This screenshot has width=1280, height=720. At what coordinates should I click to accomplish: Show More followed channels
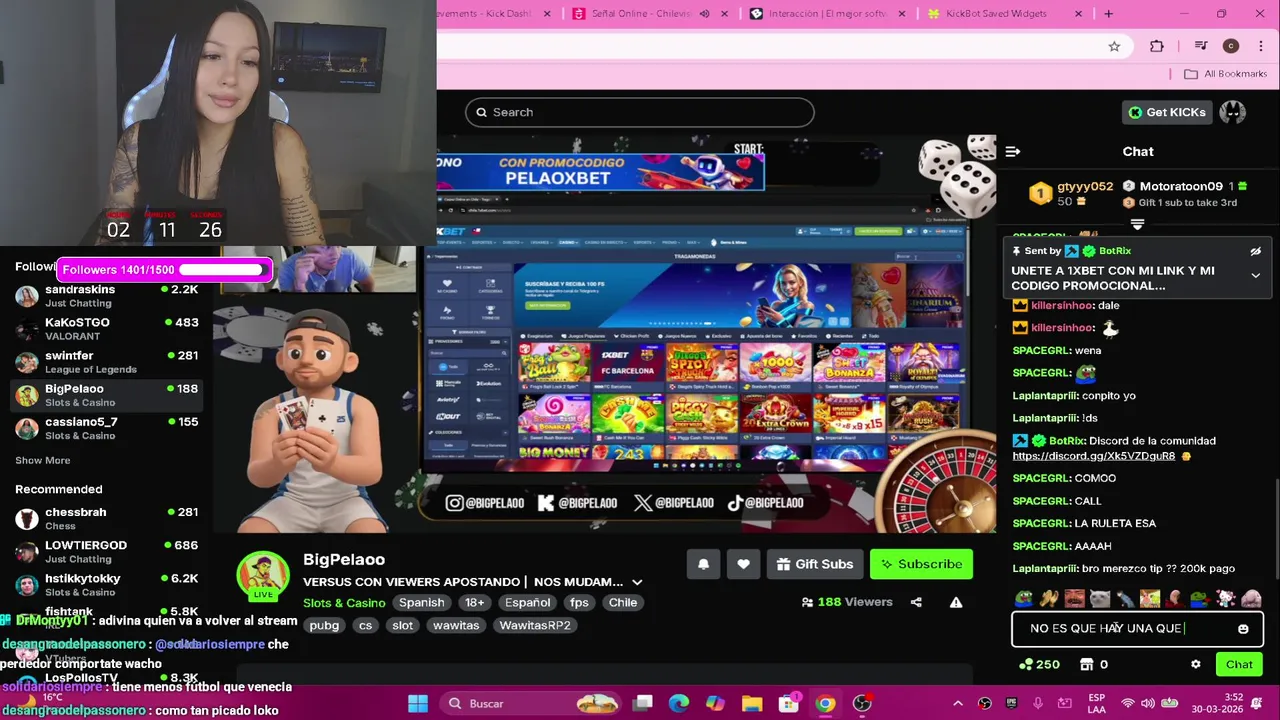point(42,460)
